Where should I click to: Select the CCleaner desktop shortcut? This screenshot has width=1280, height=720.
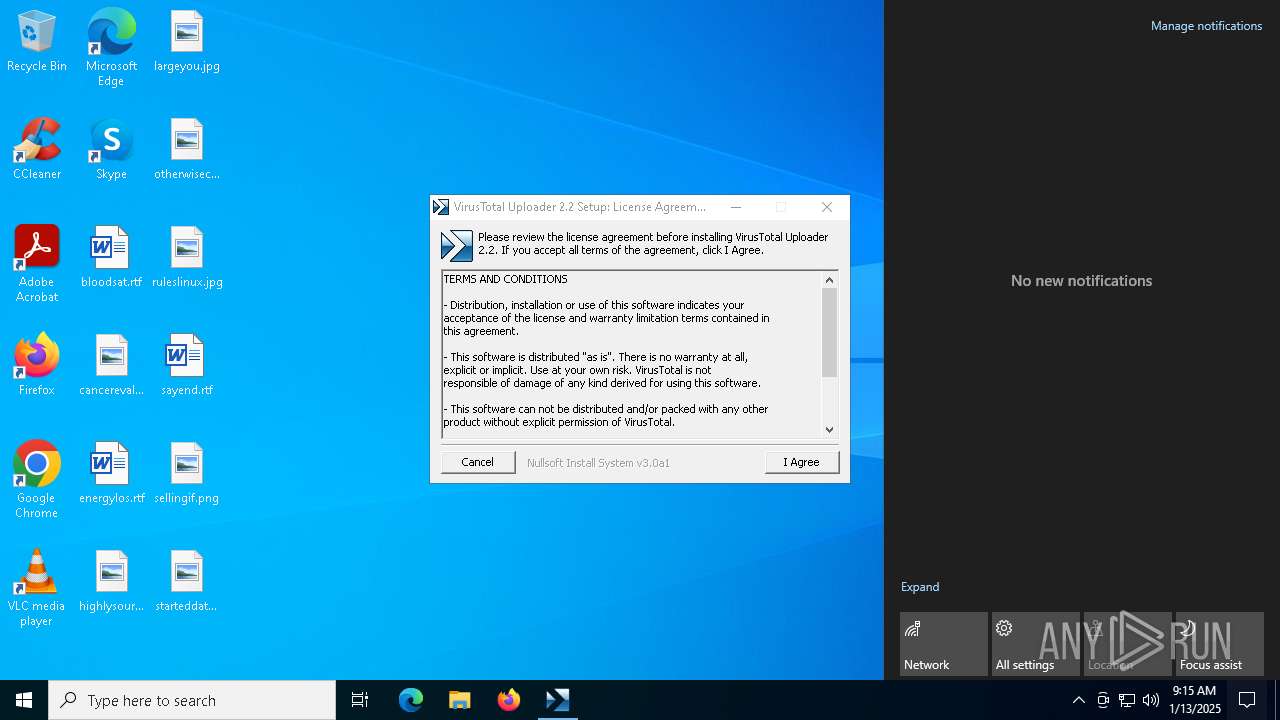click(x=37, y=149)
